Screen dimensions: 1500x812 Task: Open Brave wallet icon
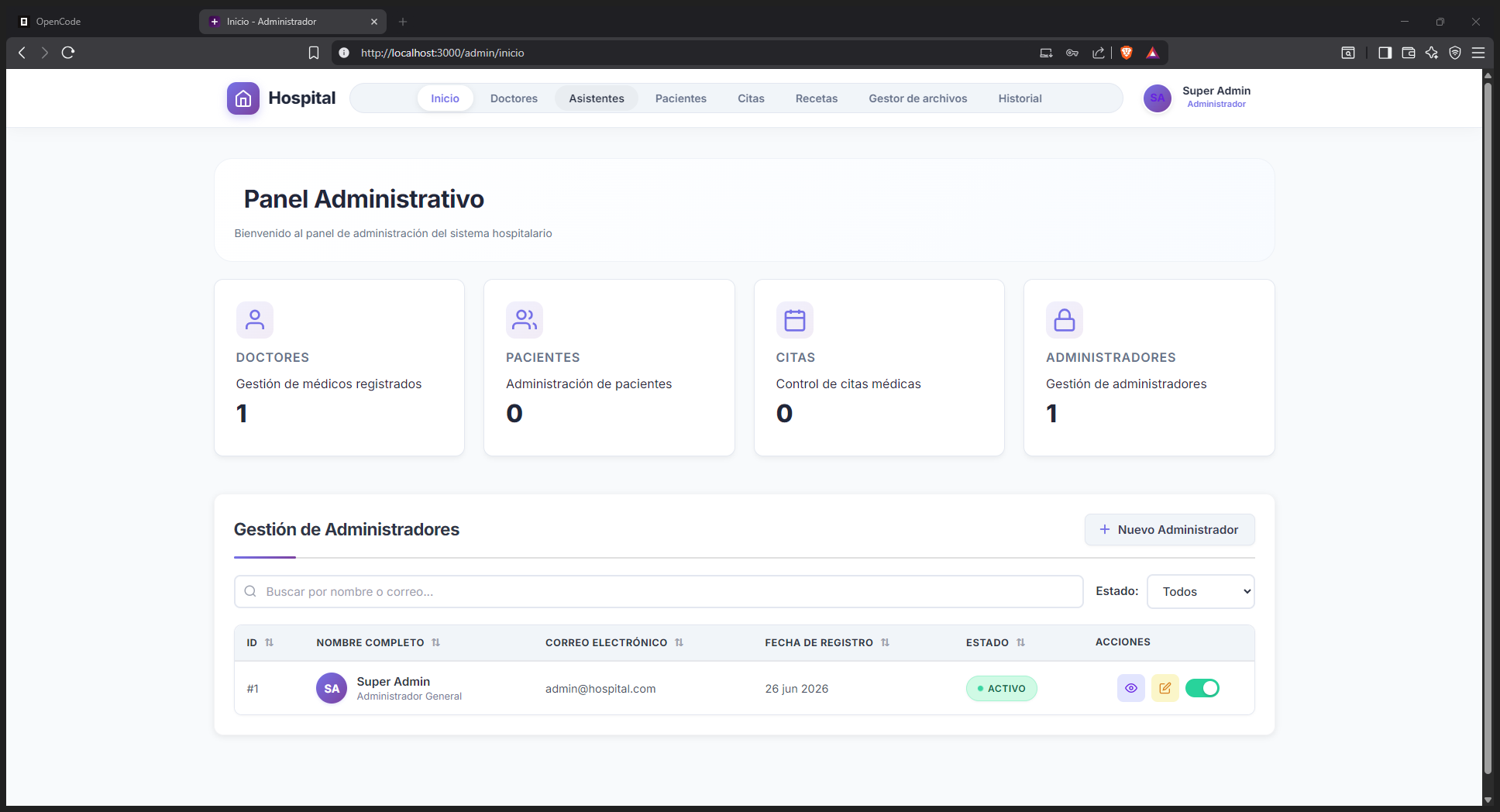click(1409, 53)
